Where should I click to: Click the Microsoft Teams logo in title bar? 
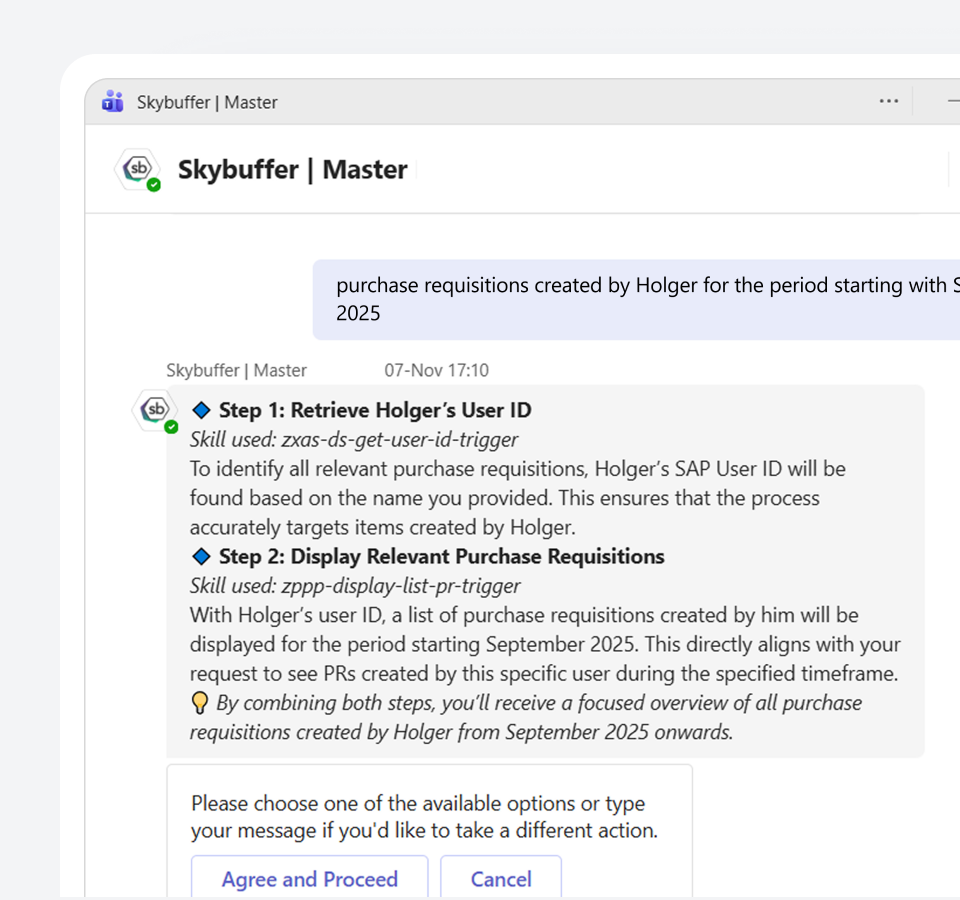(113, 102)
